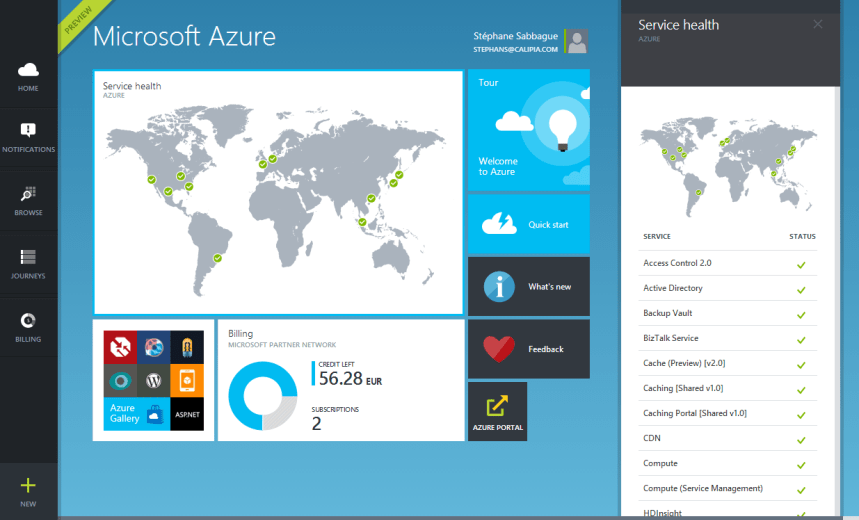Select the Active Directory row
The width and height of the screenshot is (859, 520).
(728, 288)
